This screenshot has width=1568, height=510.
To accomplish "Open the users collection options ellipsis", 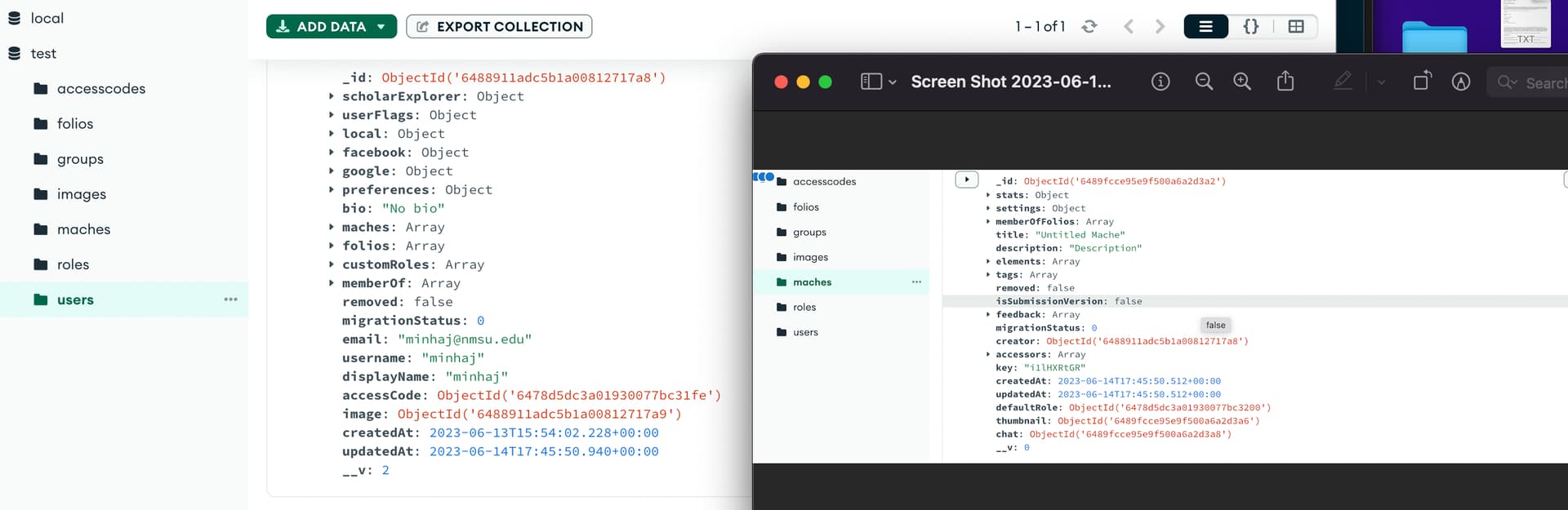I will click(x=230, y=299).
